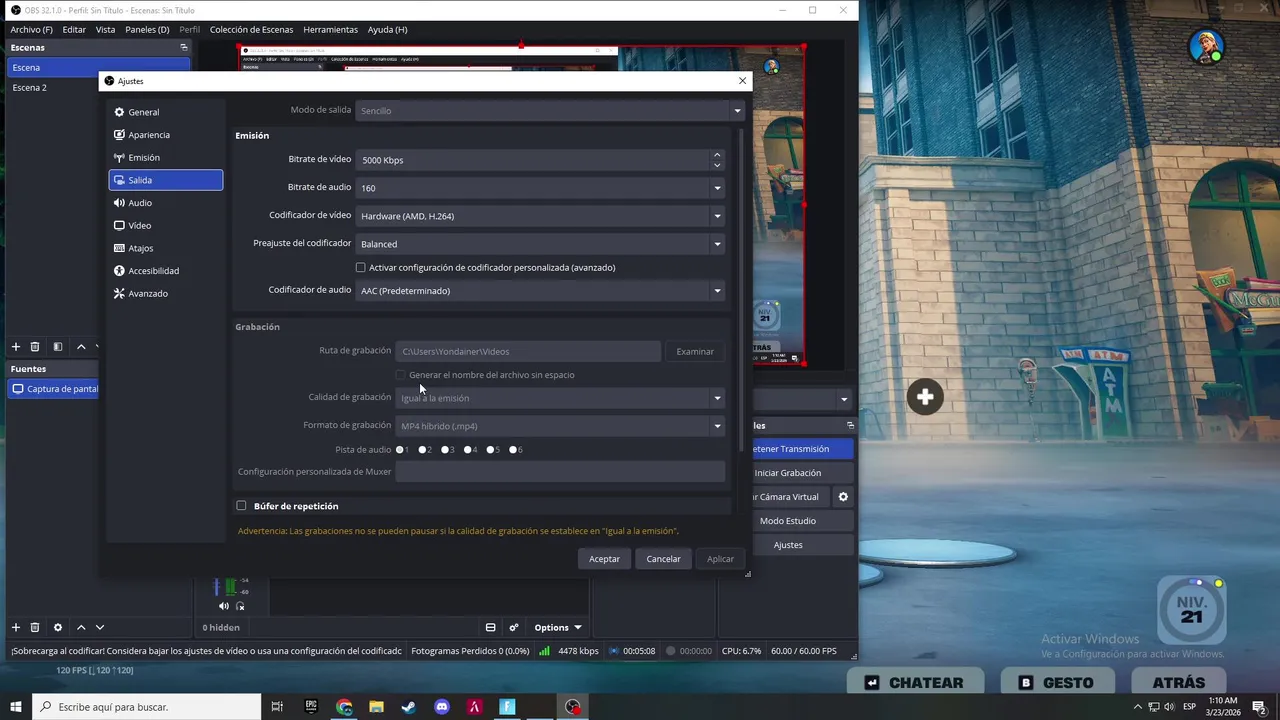
Task: Switch to Fortnite taskbar icon
Action: [507, 707]
